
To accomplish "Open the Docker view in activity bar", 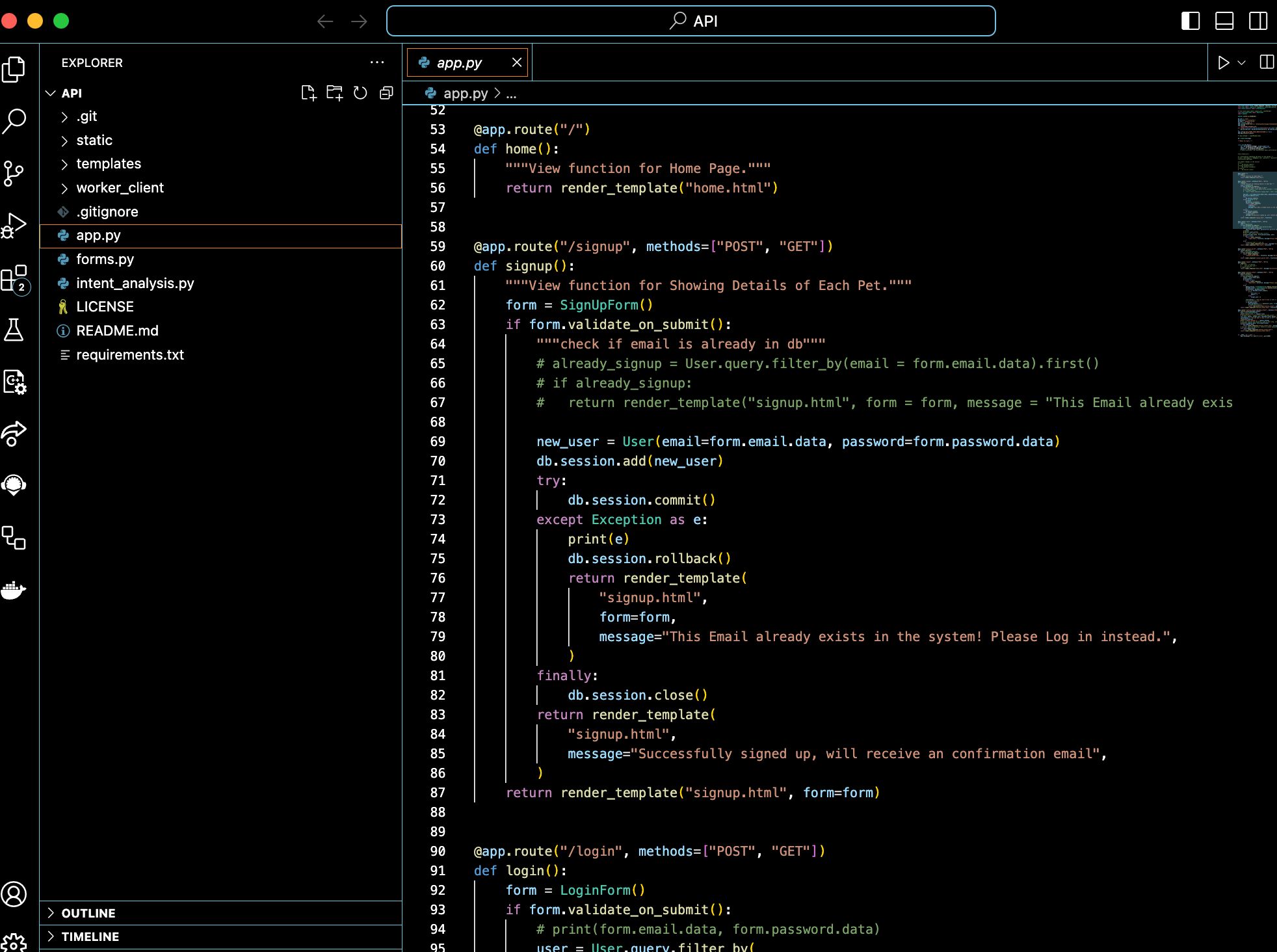I will click(14, 590).
